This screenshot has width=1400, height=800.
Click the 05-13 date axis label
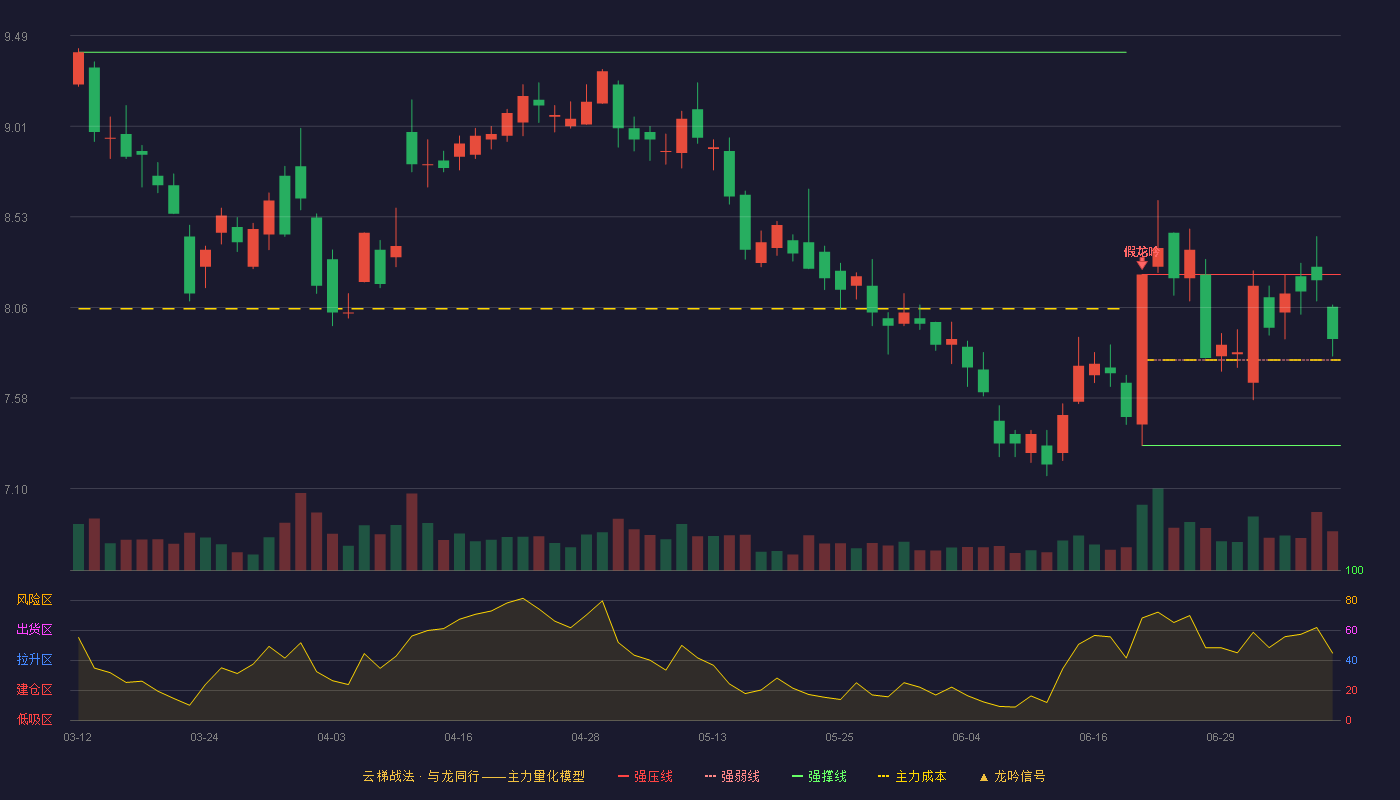tap(712, 737)
